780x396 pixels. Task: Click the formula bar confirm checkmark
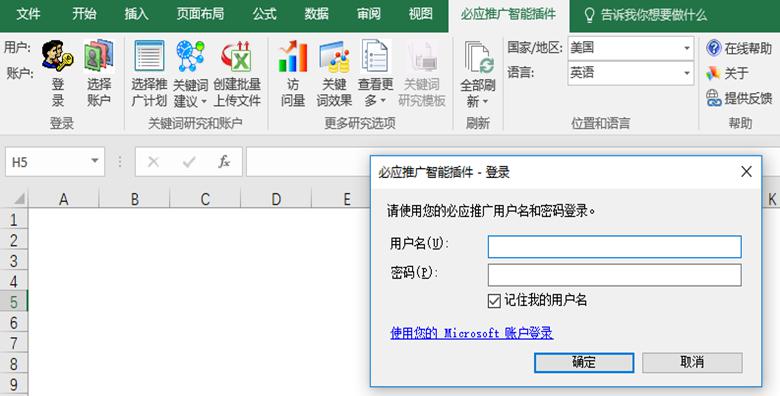pos(189,162)
